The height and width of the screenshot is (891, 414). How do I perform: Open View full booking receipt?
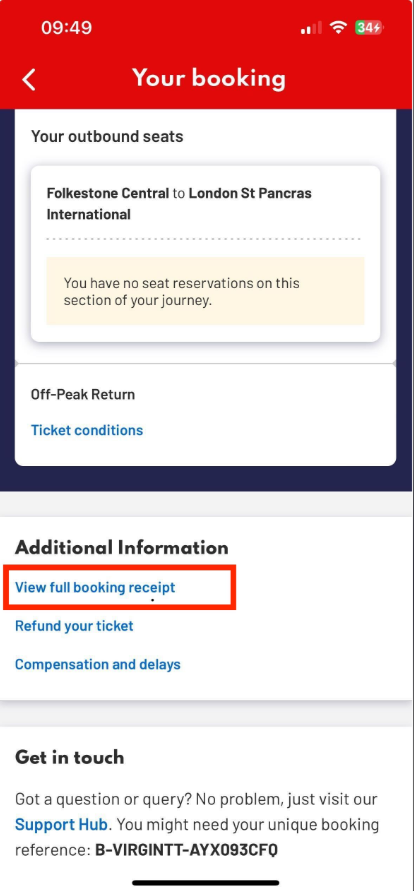(x=95, y=587)
